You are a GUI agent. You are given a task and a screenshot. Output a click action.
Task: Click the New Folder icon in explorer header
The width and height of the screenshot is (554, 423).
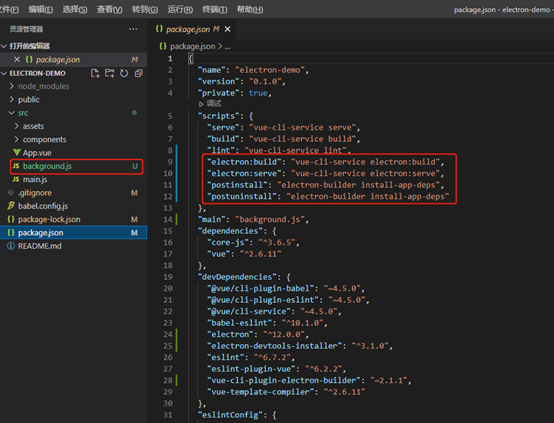110,73
